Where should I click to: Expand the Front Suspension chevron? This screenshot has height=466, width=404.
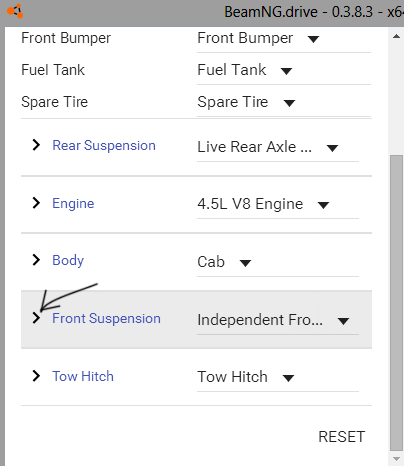[x=36, y=318]
